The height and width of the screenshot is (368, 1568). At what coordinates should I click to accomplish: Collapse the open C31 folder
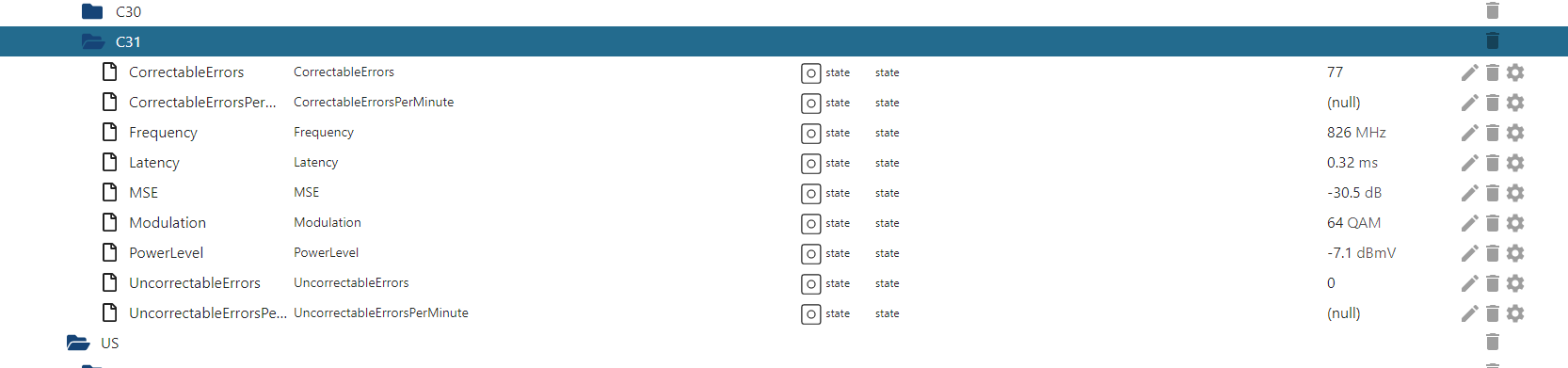tap(92, 41)
